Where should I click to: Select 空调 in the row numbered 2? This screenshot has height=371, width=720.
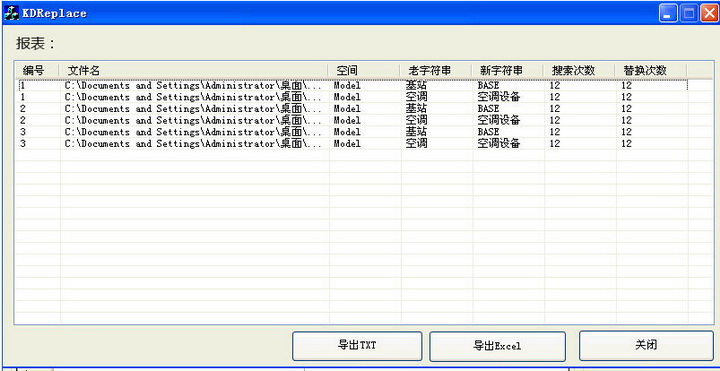pos(416,120)
